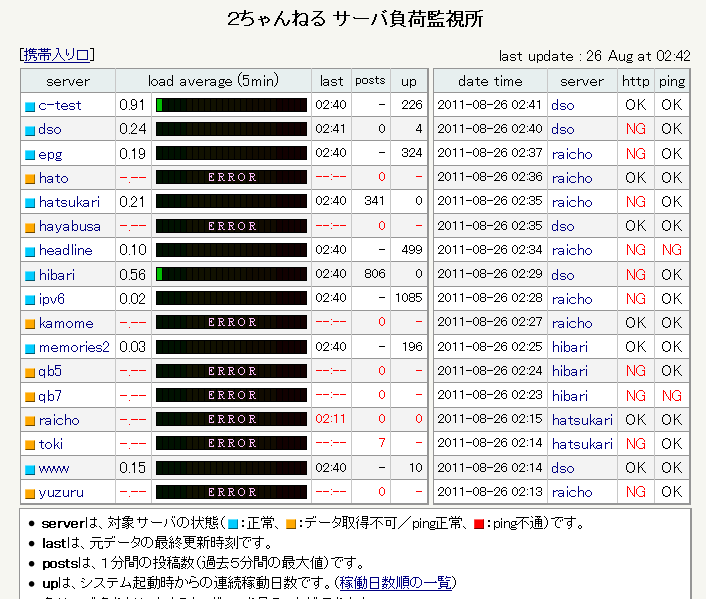Open memories2 server link
The width and height of the screenshot is (706, 599).
coord(74,347)
